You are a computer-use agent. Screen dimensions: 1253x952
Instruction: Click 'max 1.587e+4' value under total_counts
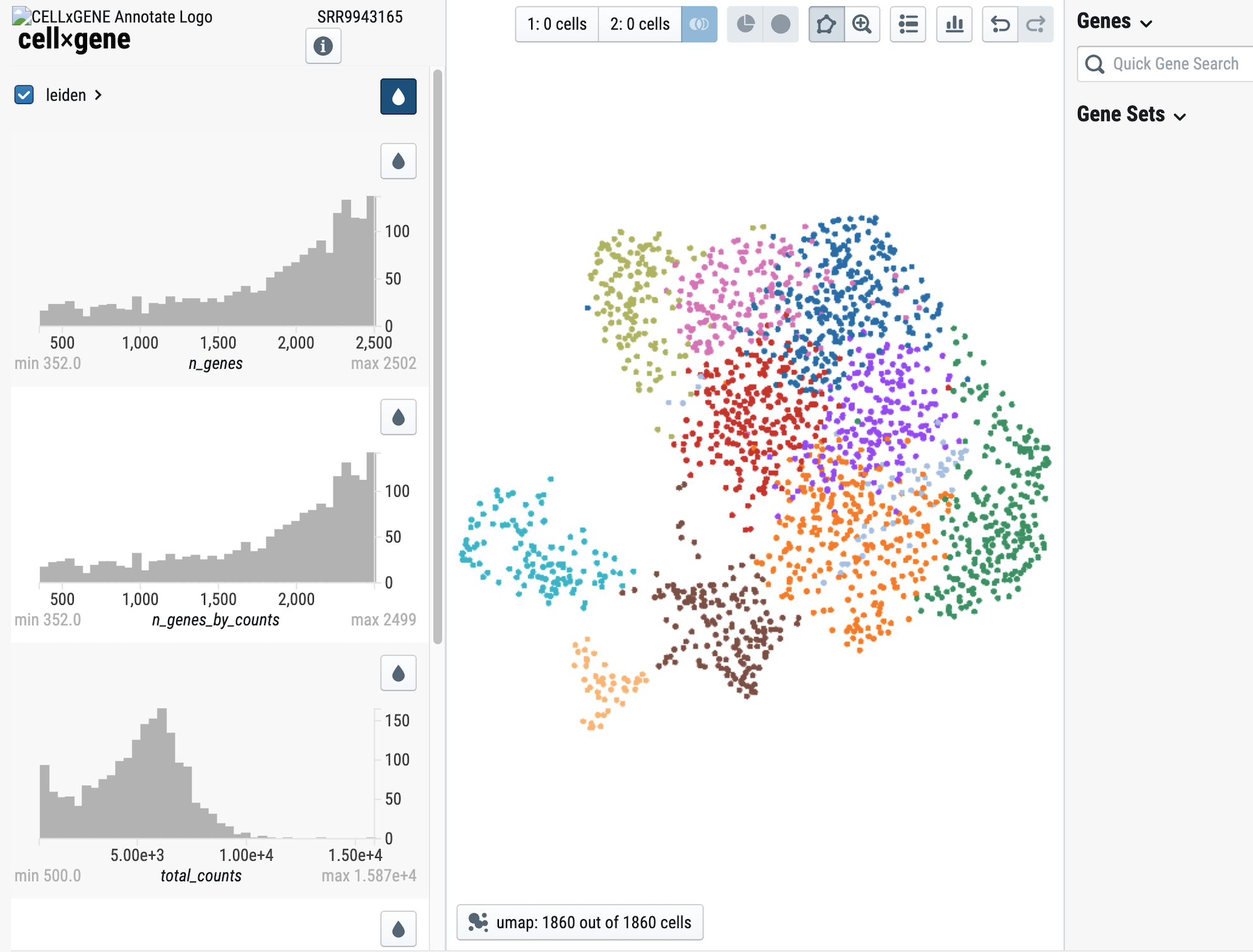point(369,876)
